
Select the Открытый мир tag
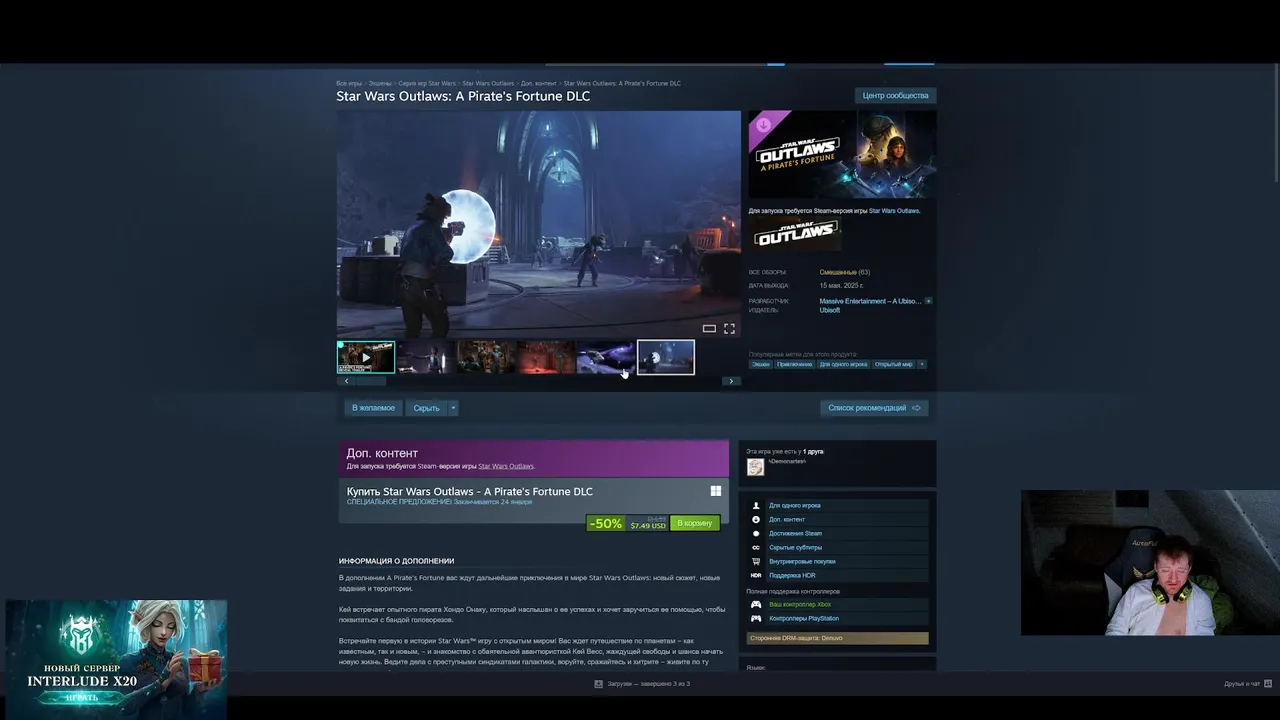point(893,364)
